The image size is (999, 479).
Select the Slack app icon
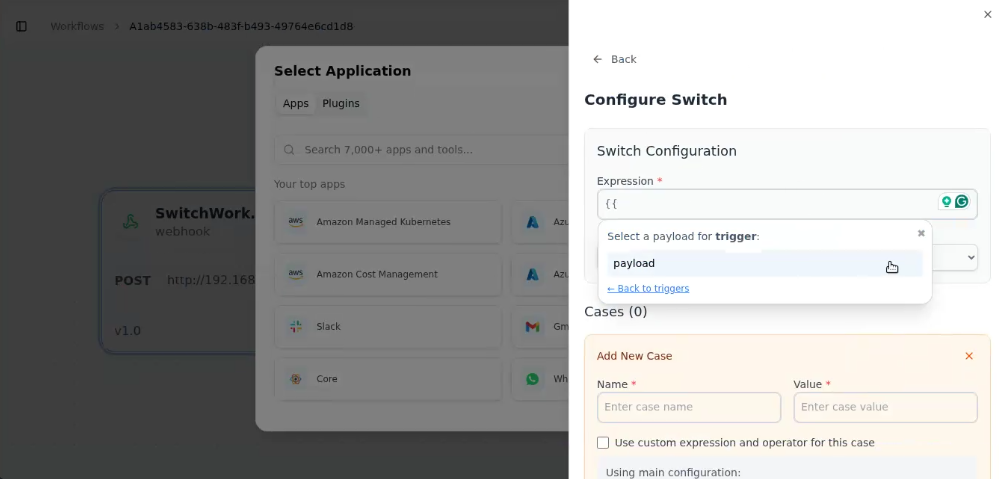tap(296, 326)
